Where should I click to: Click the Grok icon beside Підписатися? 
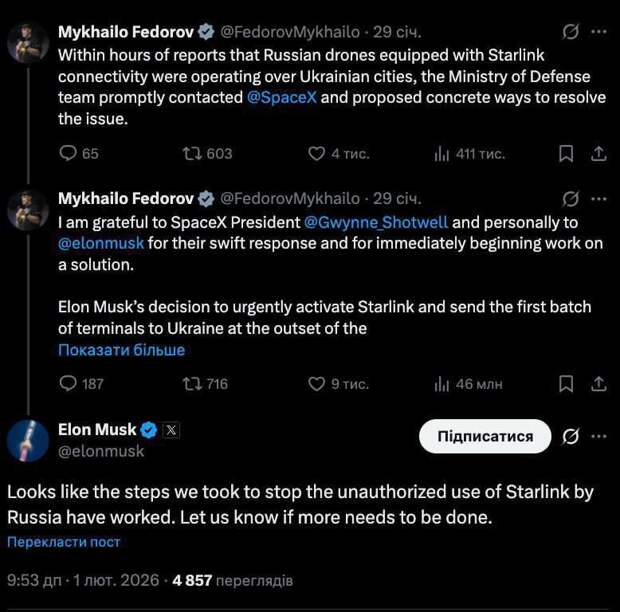click(571, 436)
